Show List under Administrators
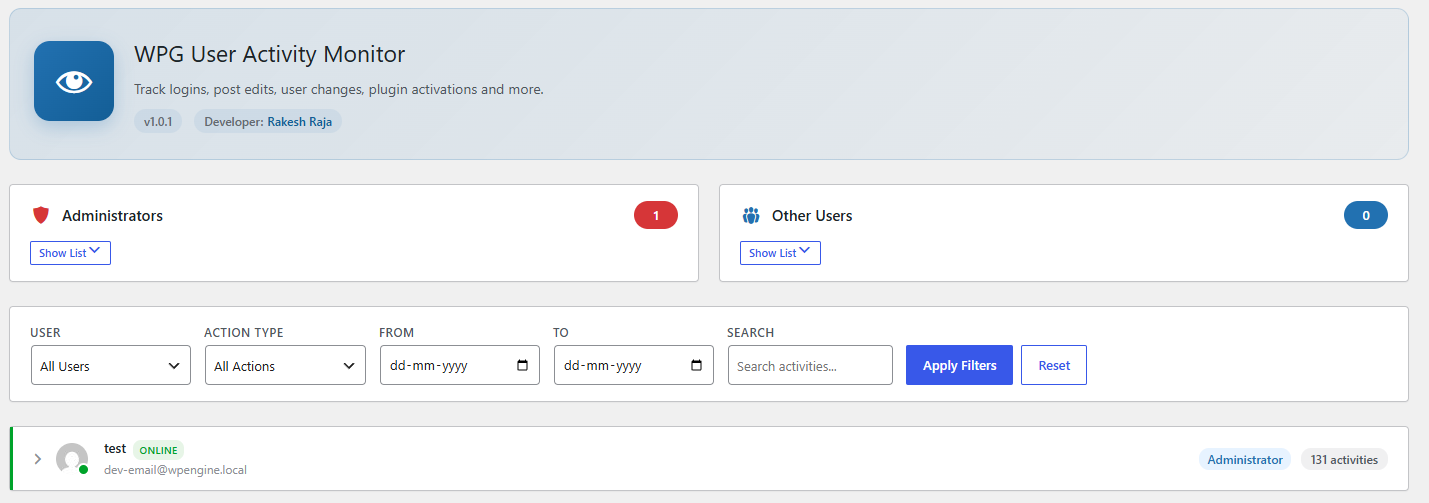Viewport: 1429px width, 503px height. pos(70,253)
